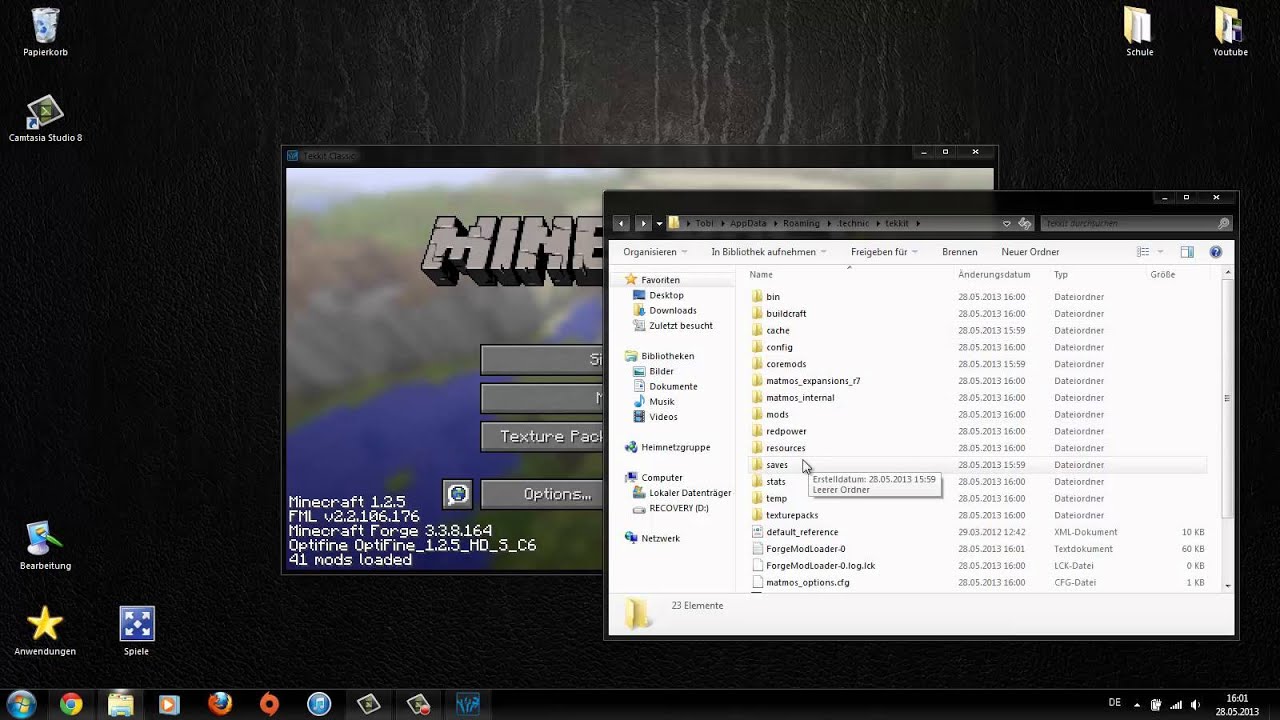1280x720 pixels.
Task: Select the 'mods' folder
Action: pyautogui.click(x=777, y=414)
